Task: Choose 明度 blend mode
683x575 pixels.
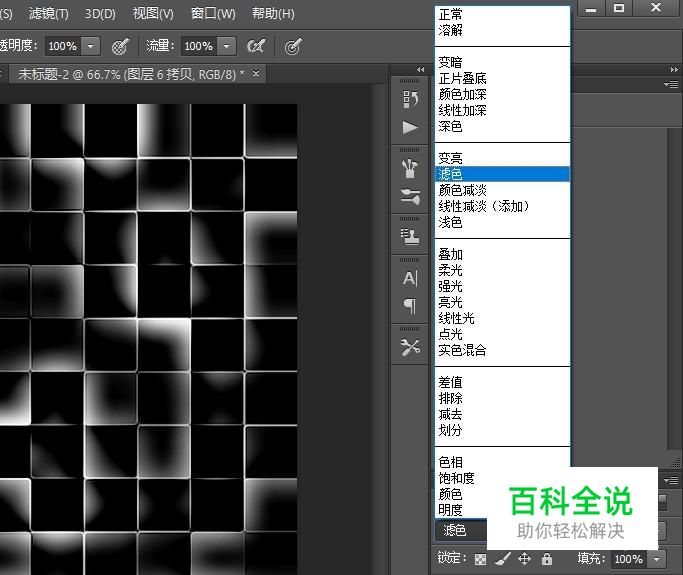Action: click(x=461, y=510)
